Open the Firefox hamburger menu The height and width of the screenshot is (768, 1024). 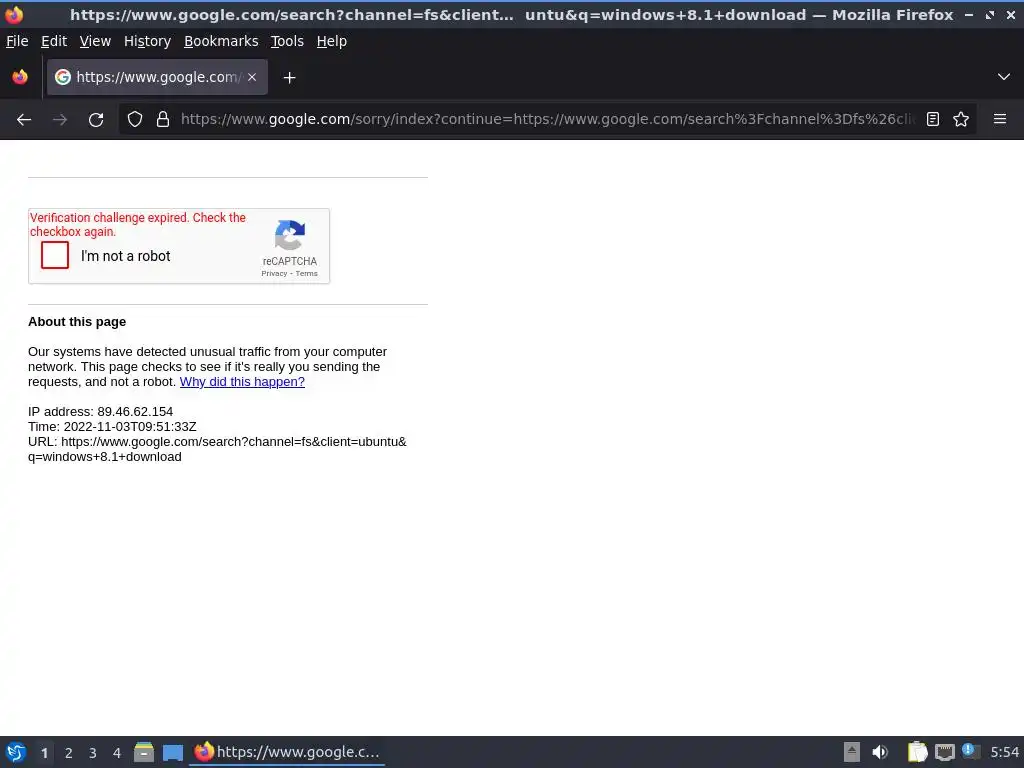click(1000, 120)
